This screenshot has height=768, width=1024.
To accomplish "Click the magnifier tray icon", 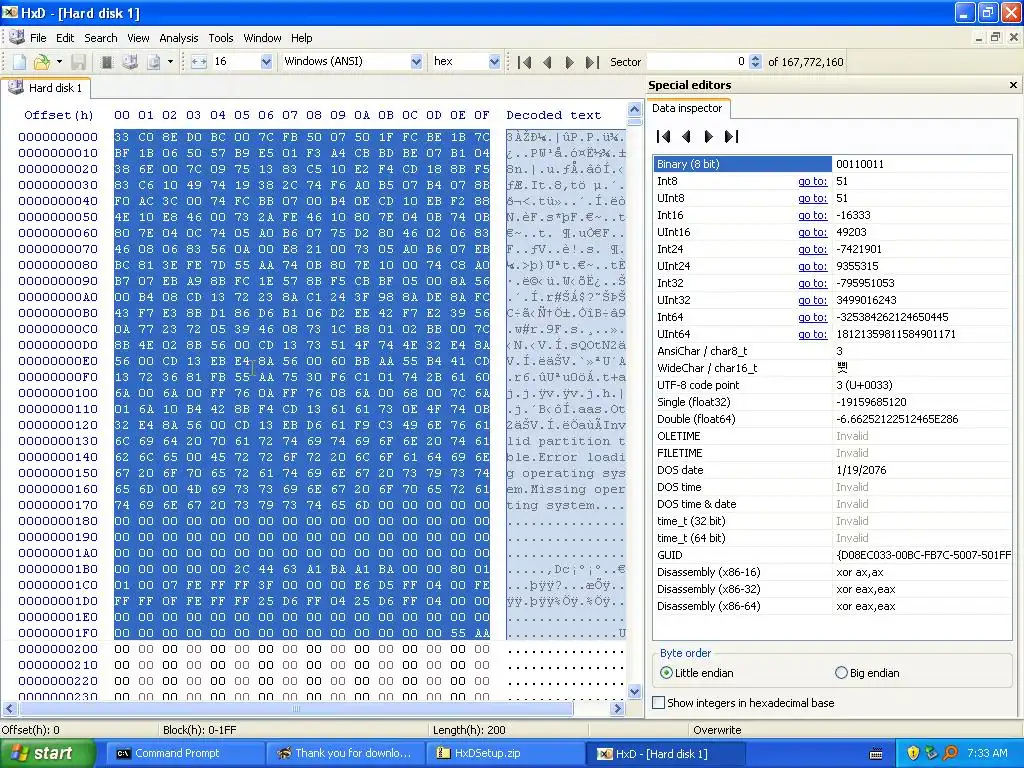I will tap(950, 753).
